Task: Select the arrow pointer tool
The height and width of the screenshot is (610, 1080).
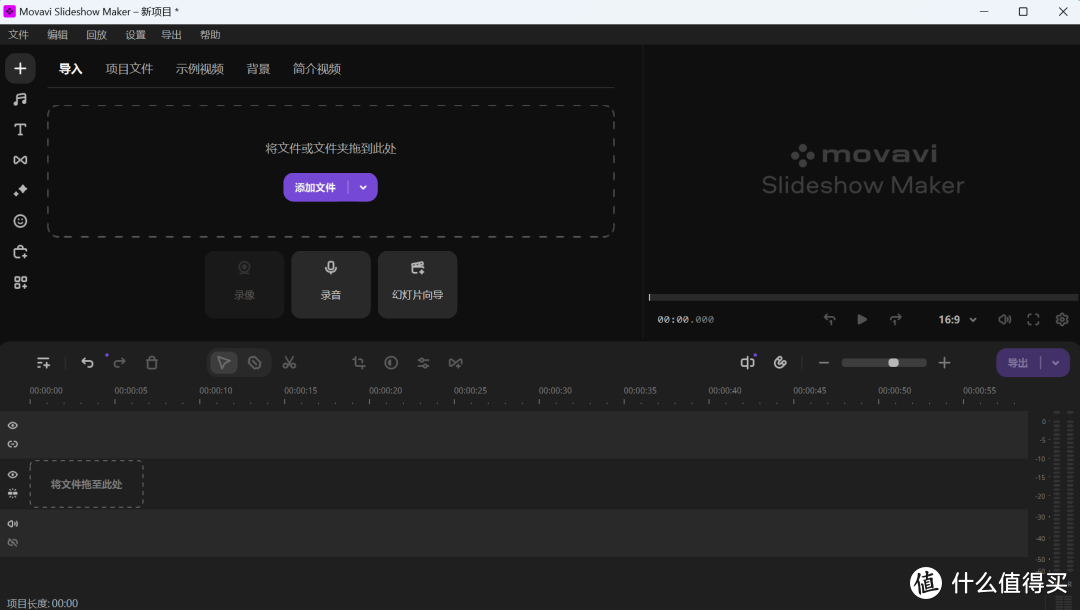Action: tap(224, 363)
